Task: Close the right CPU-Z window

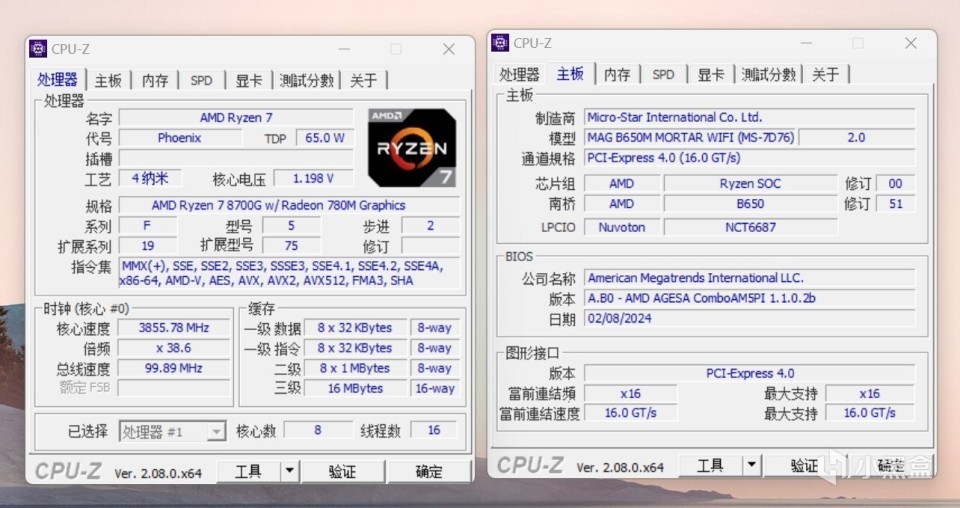Action: pos(911,43)
